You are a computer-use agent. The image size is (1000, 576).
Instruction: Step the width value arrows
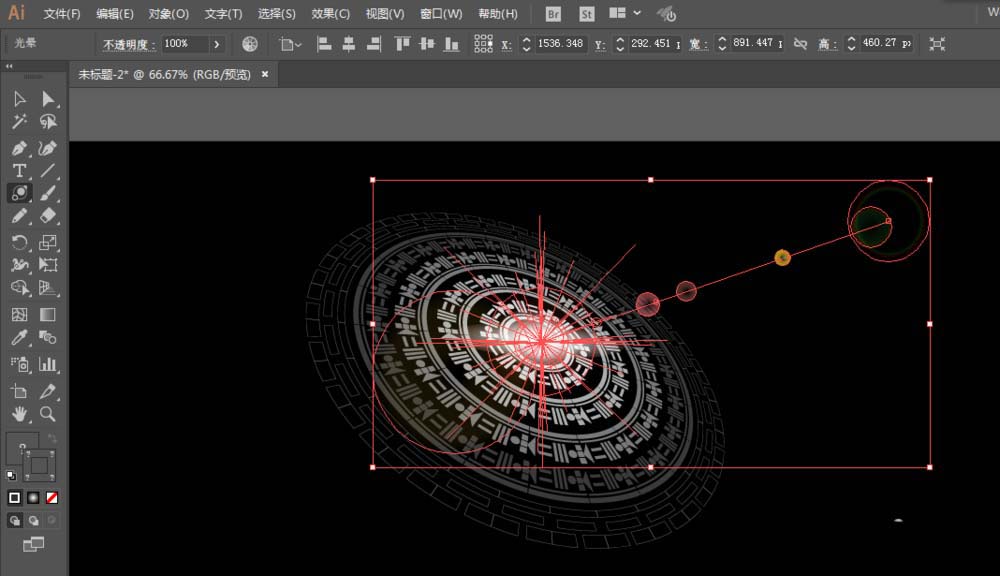click(x=722, y=43)
